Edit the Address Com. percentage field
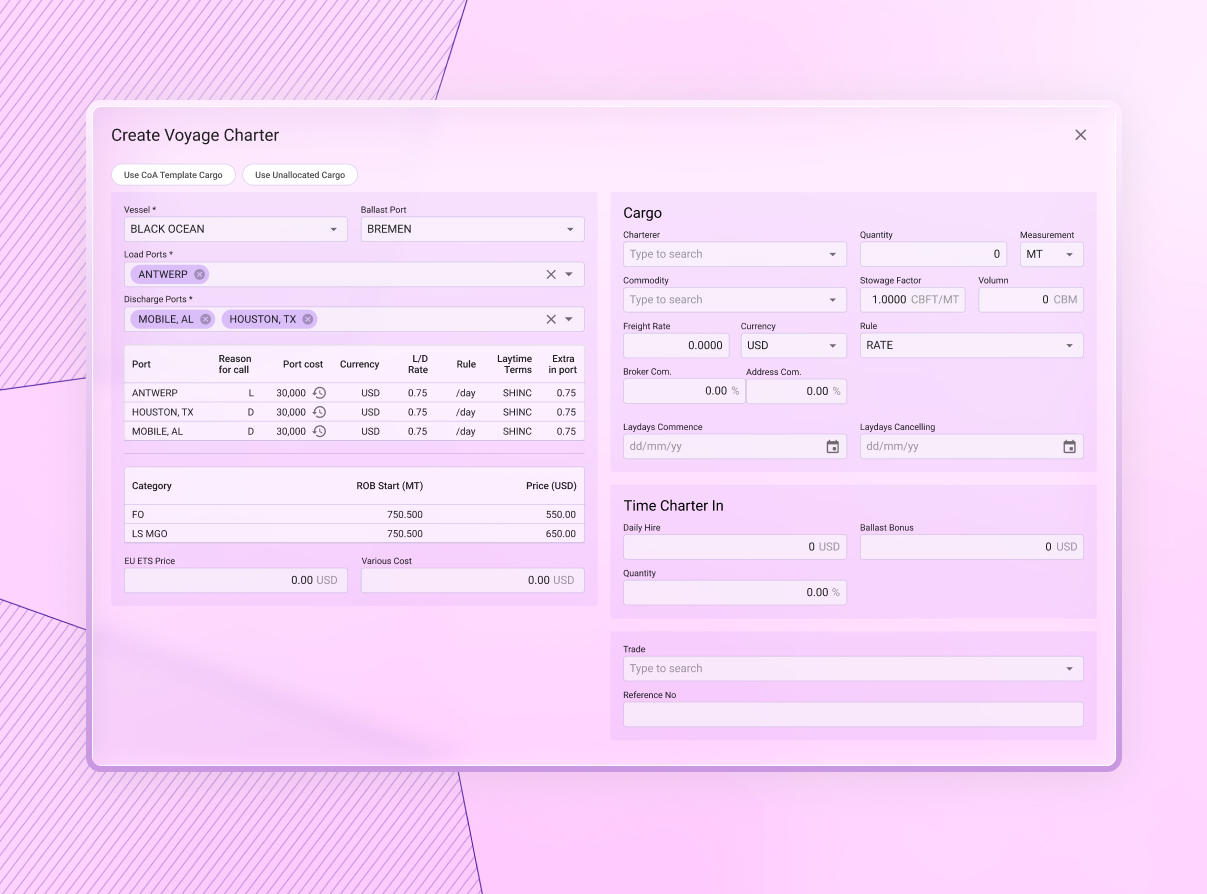The image size is (1207, 894). pos(796,391)
